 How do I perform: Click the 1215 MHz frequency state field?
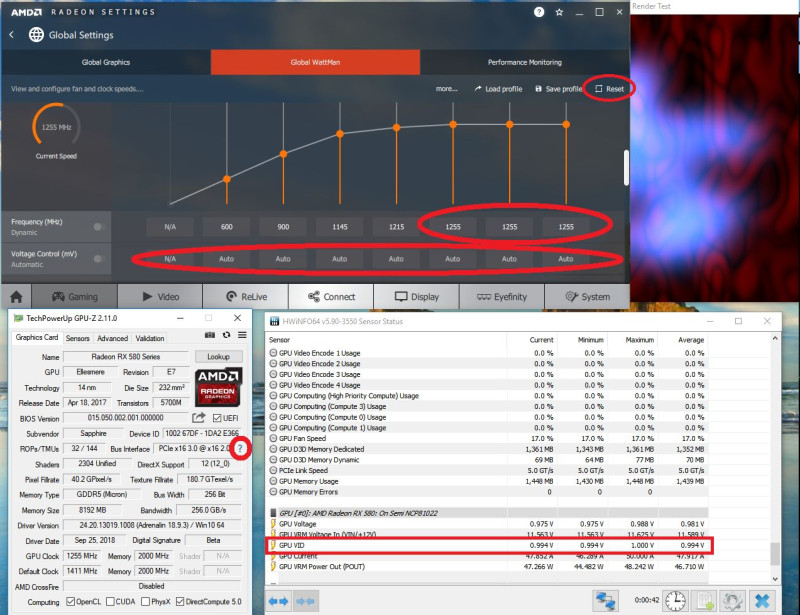[x=396, y=227]
